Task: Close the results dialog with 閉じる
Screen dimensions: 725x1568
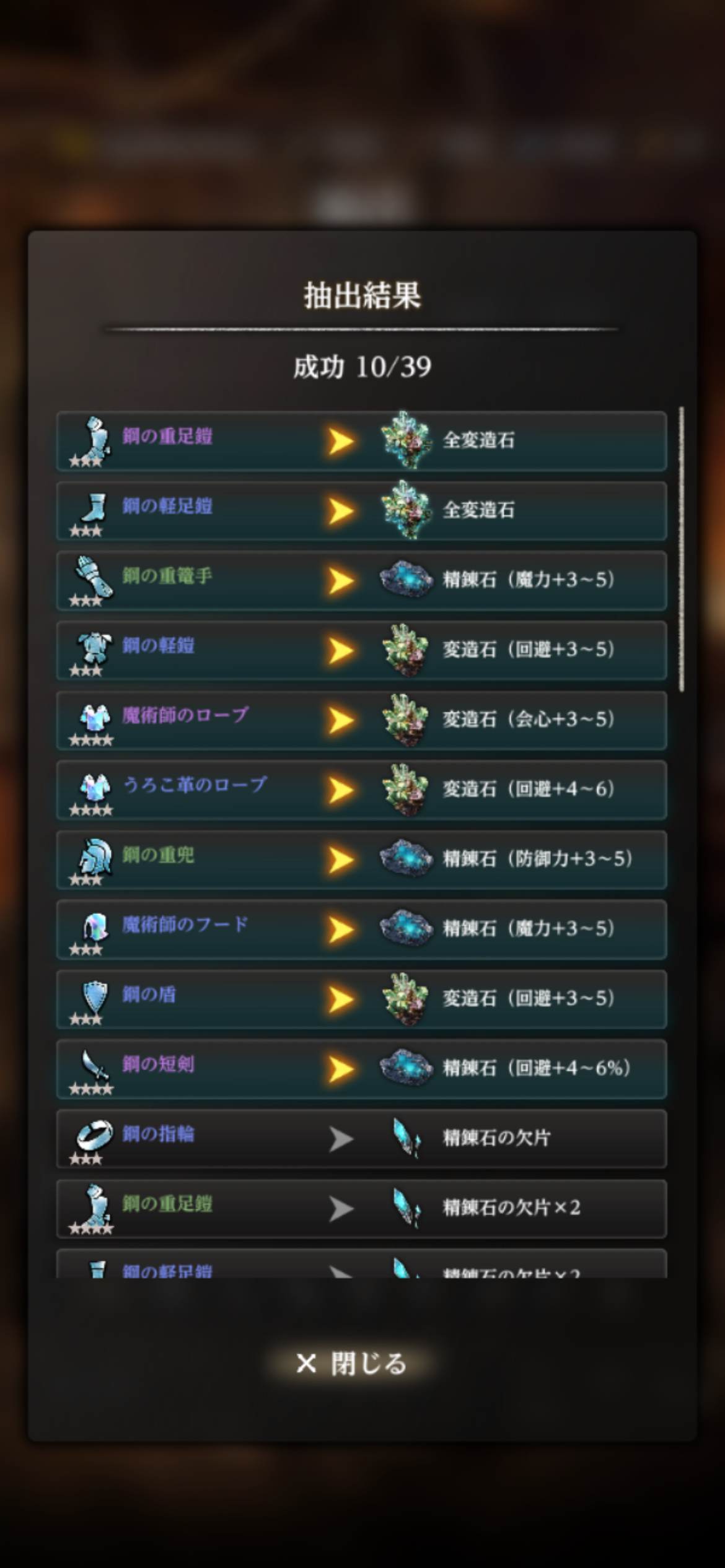Action: click(x=351, y=1364)
